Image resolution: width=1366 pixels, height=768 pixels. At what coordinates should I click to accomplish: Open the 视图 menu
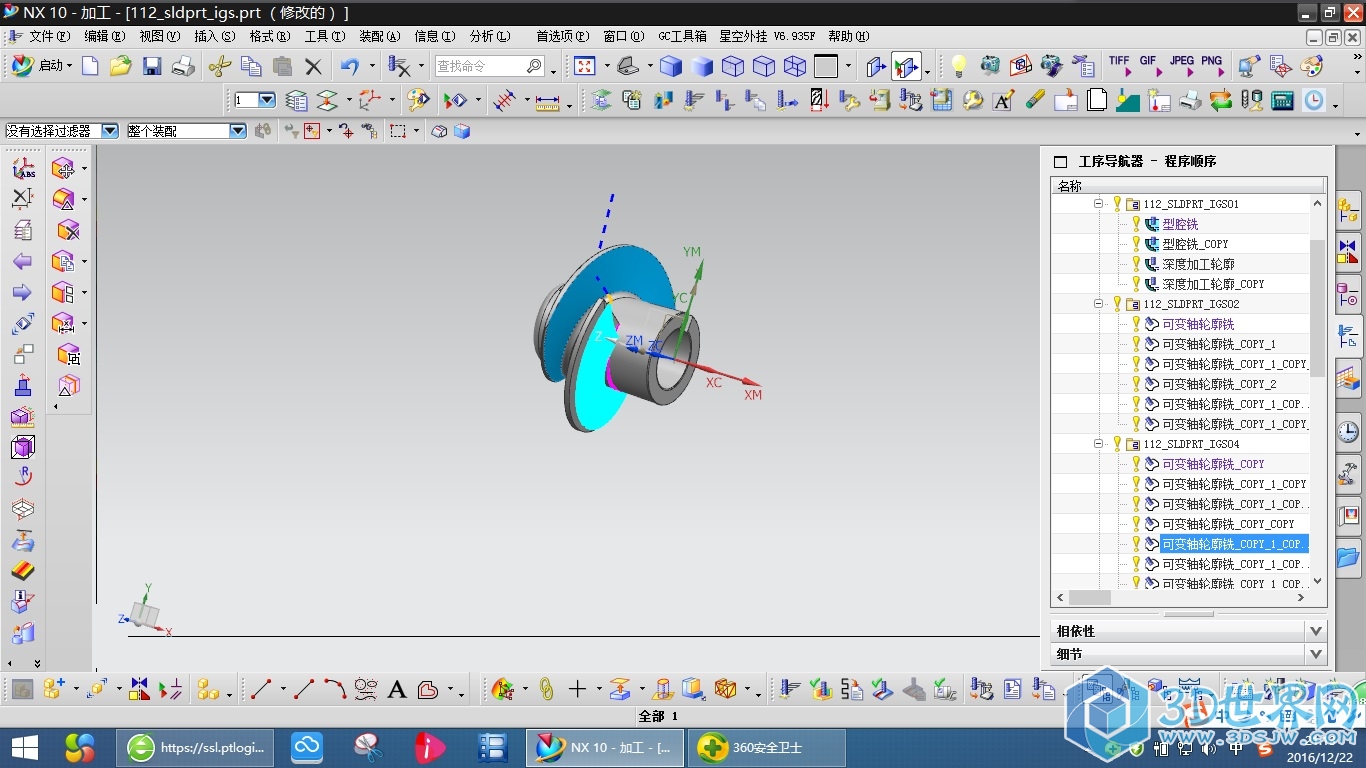click(x=160, y=36)
